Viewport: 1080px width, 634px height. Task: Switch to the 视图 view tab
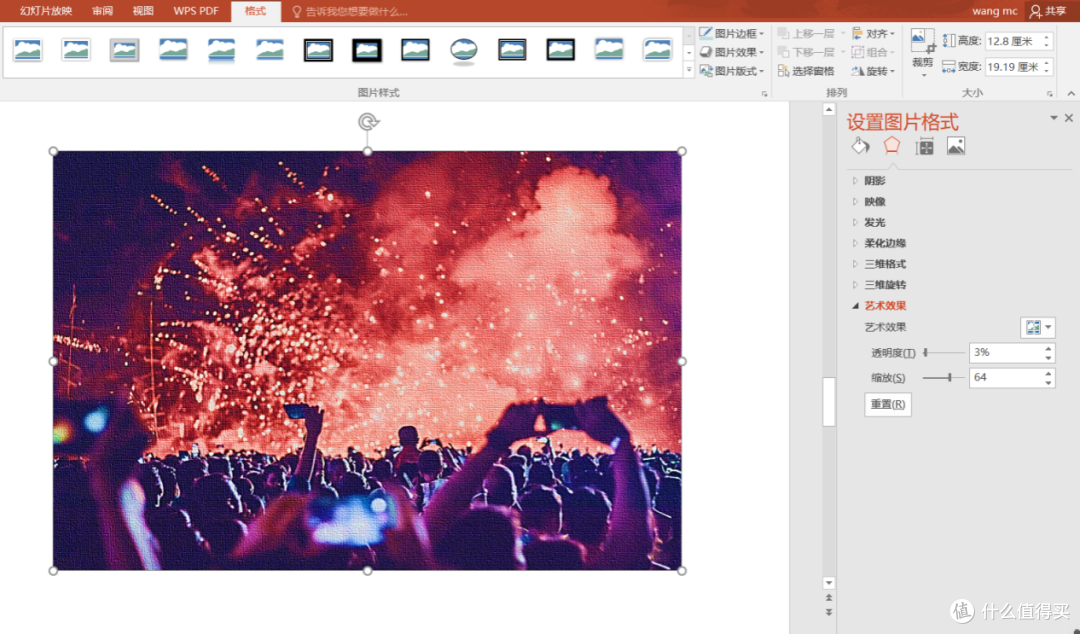pos(143,11)
